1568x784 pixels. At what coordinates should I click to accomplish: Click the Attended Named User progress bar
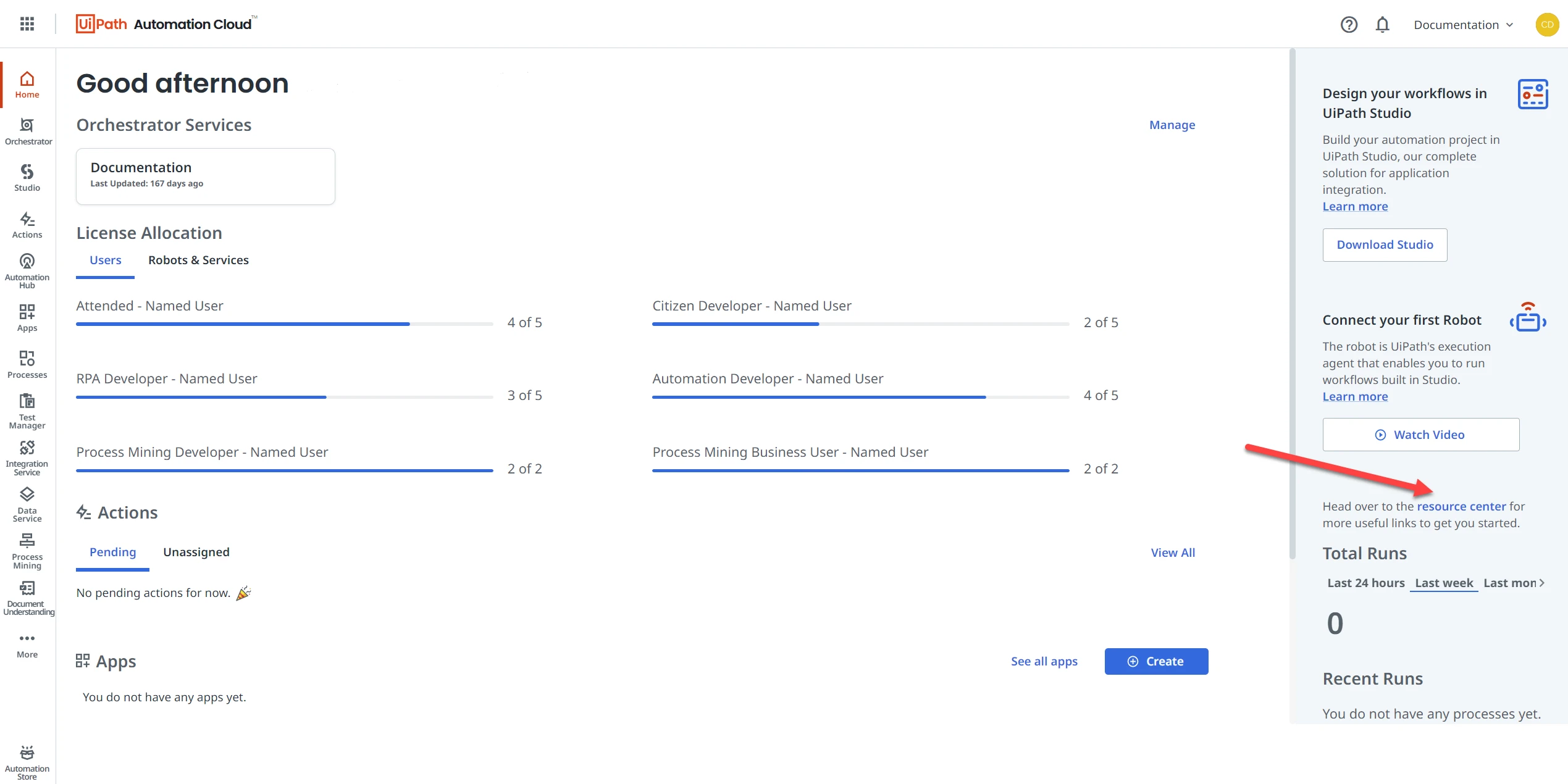point(285,323)
